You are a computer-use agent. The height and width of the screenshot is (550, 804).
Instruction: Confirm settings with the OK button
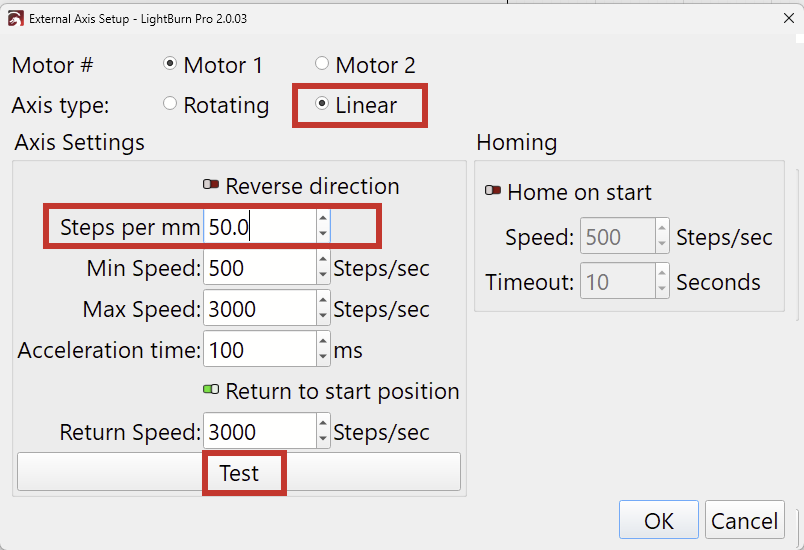[x=658, y=521]
